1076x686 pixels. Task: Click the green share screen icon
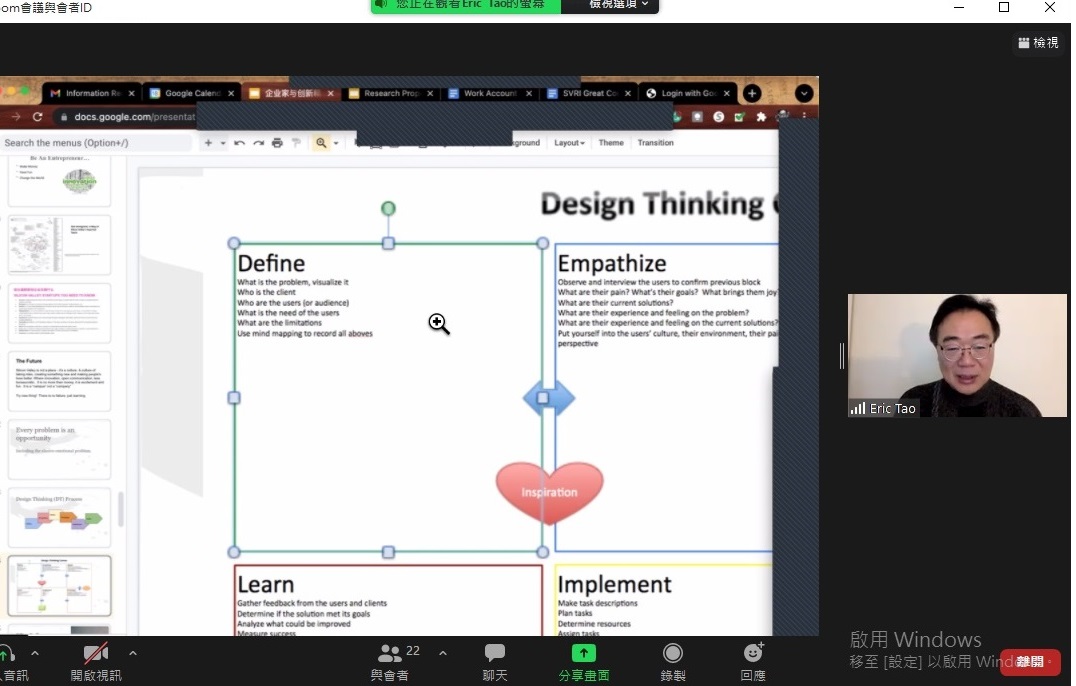583,653
